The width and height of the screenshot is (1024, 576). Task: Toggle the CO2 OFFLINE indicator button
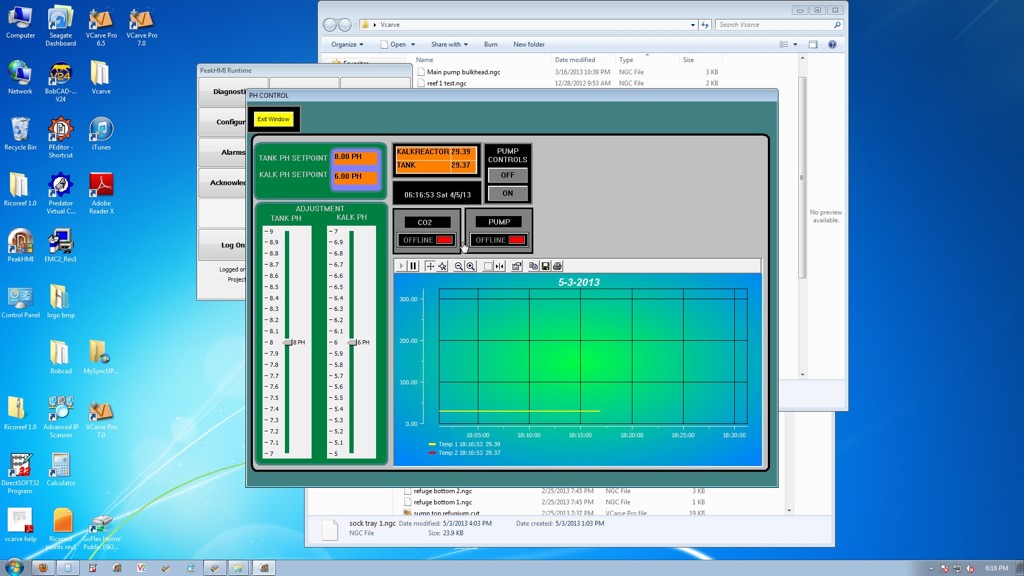[x=426, y=240]
